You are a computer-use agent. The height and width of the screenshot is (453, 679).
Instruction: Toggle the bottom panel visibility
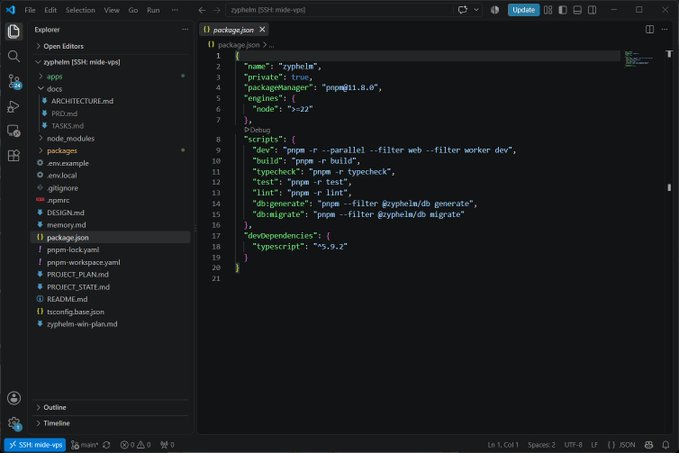[577, 10]
